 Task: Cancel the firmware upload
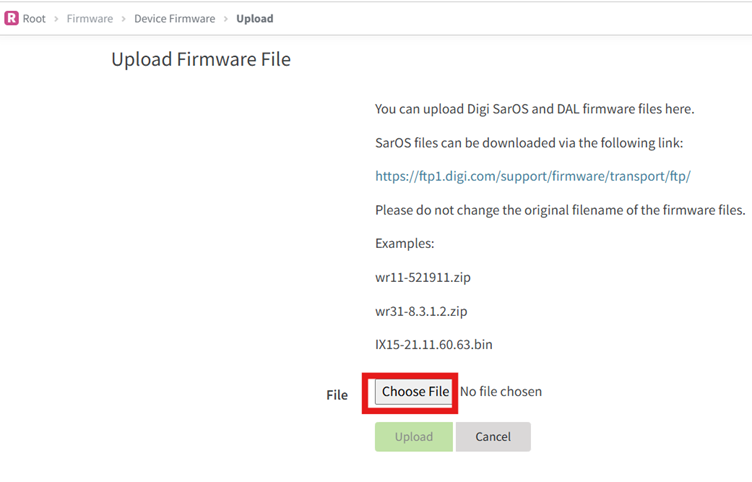(493, 437)
